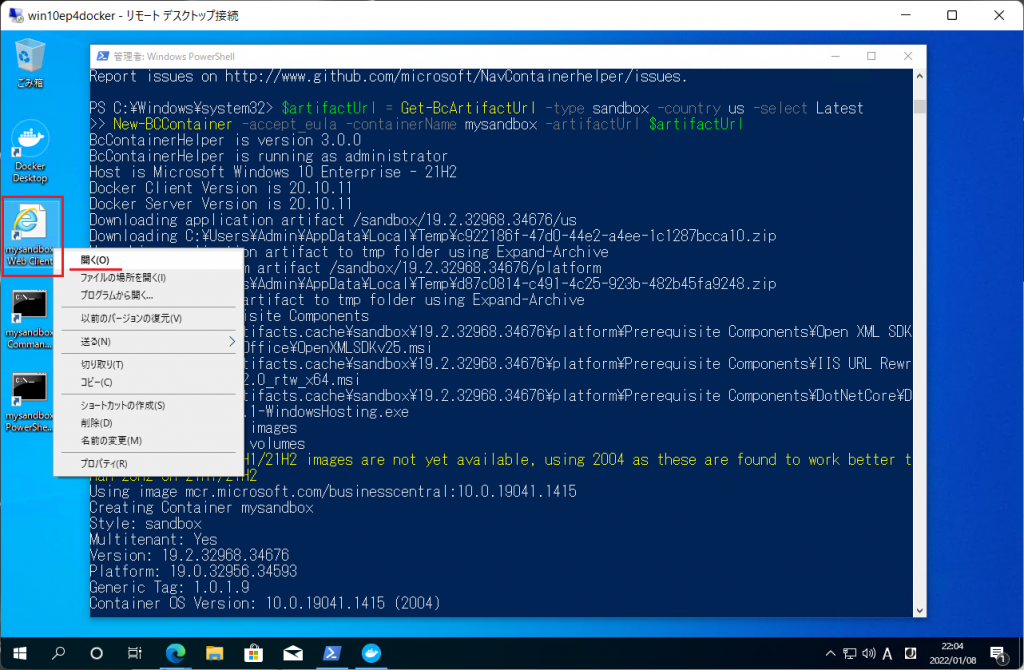Click 'Creating Container mysandbox' output line
This screenshot has height=670, width=1024.
coord(201,507)
